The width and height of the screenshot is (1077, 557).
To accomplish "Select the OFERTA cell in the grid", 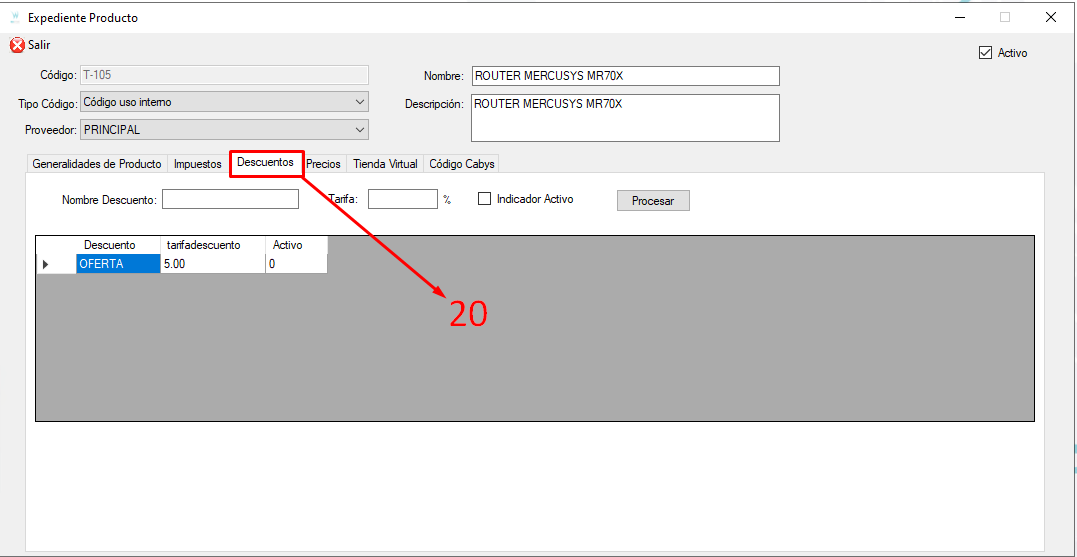I will click(x=118, y=264).
